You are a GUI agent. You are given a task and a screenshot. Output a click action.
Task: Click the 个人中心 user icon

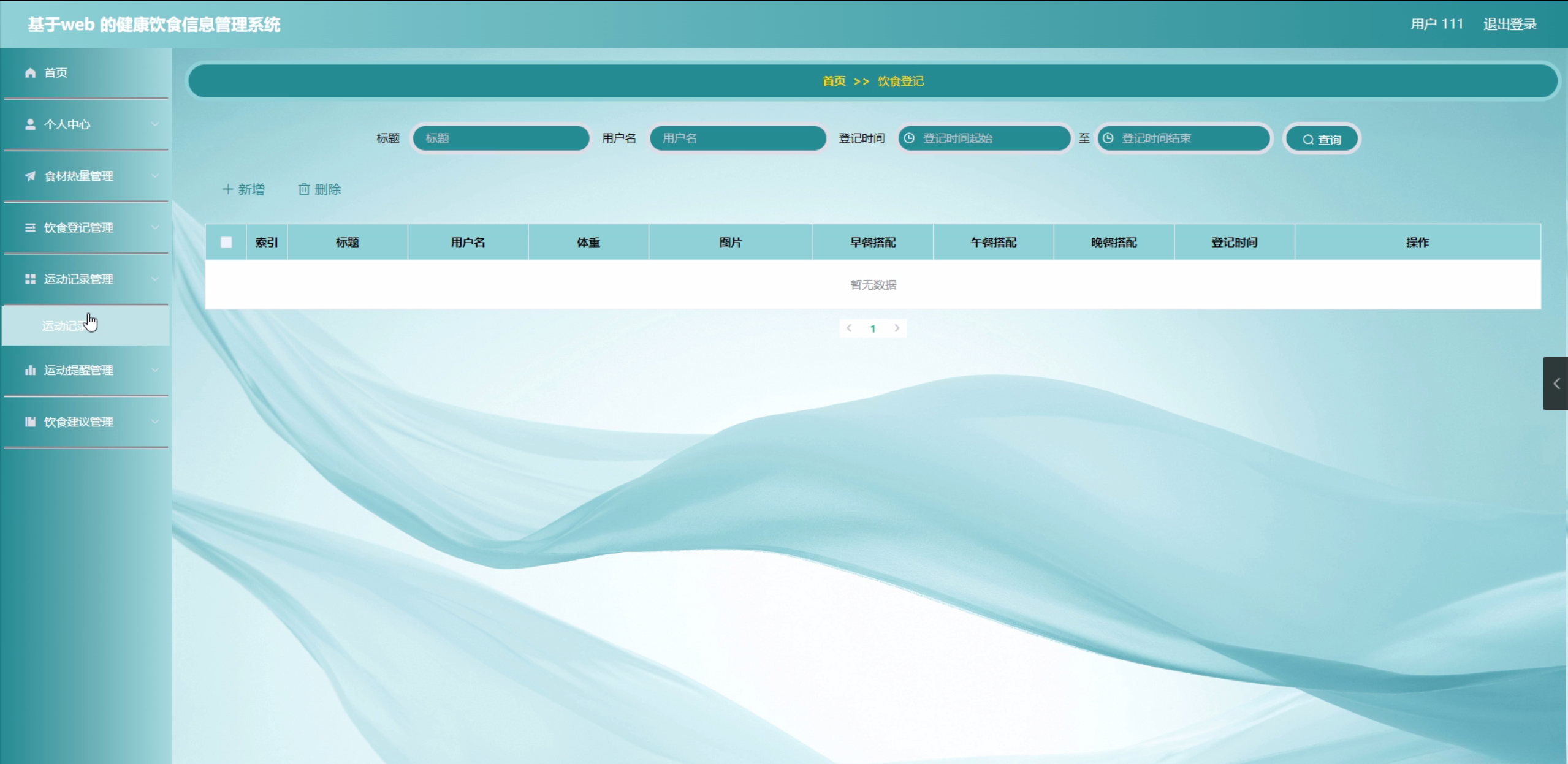coord(29,124)
